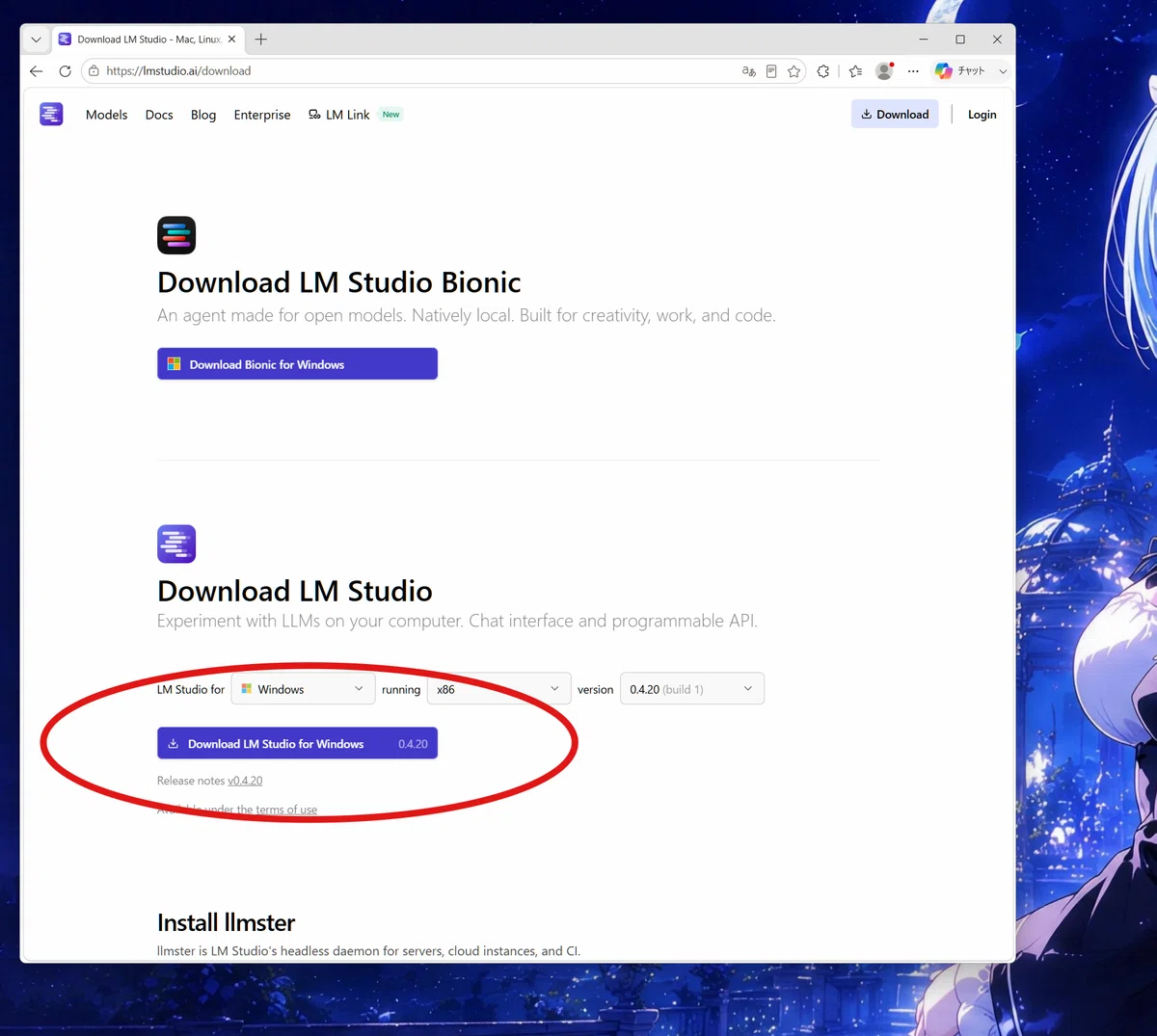The height and width of the screenshot is (1036, 1157).
Task: Open release notes v0.4.20 link
Action: [245, 781]
